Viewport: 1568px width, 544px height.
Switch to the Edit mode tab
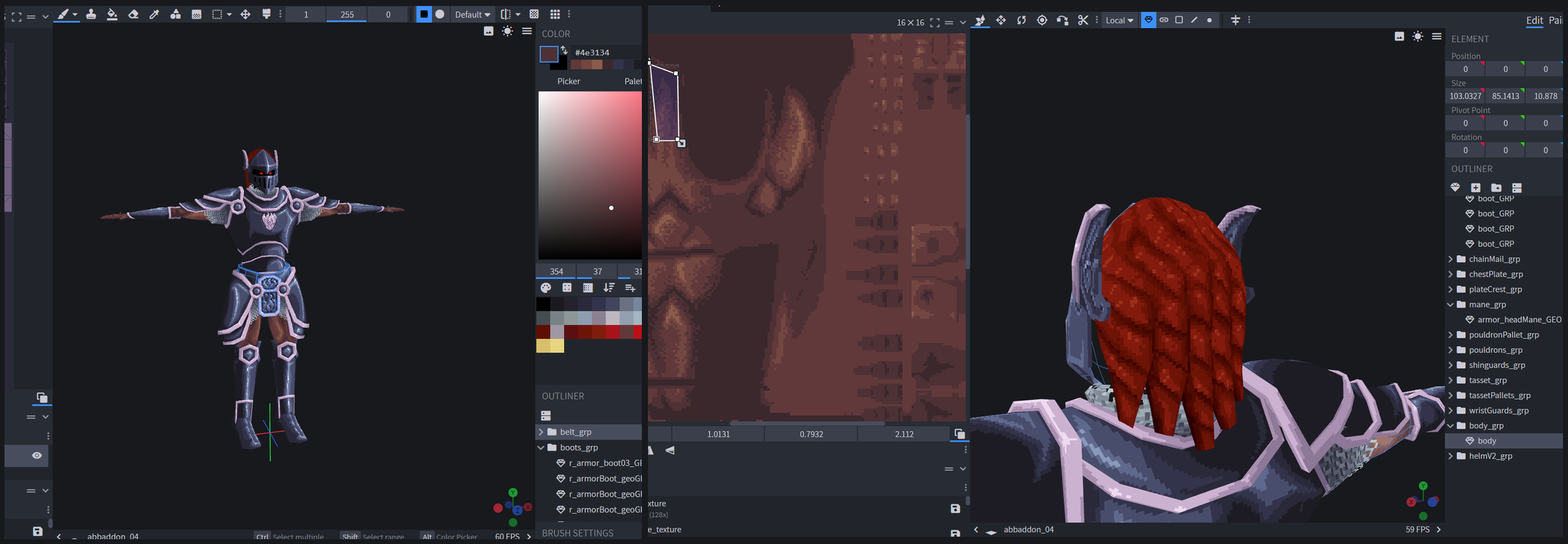pyautogui.click(x=1534, y=21)
